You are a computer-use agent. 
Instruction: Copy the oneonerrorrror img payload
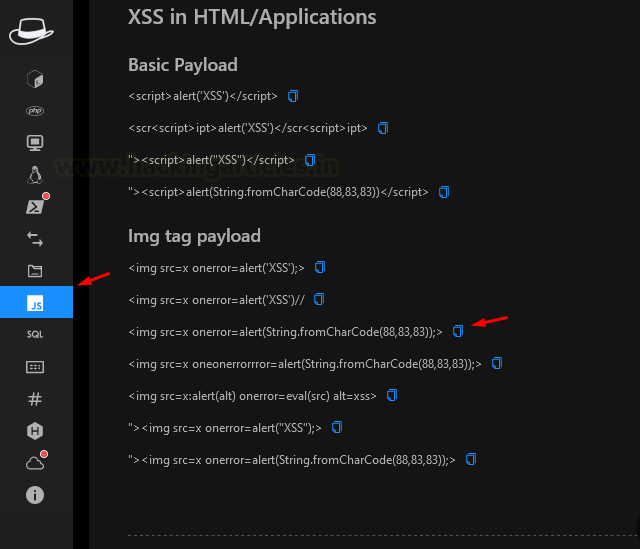coord(496,363)
